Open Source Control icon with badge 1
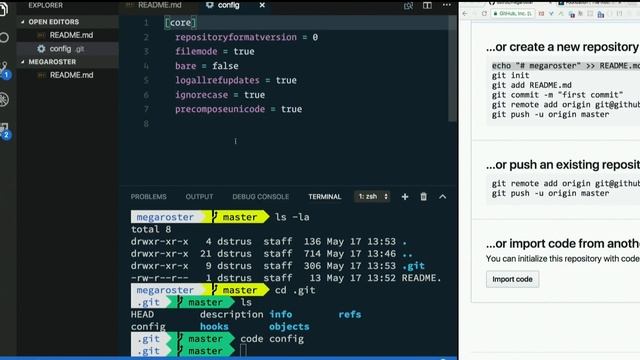The width and height of the screenshot is (640, 360). coord(4,70)
